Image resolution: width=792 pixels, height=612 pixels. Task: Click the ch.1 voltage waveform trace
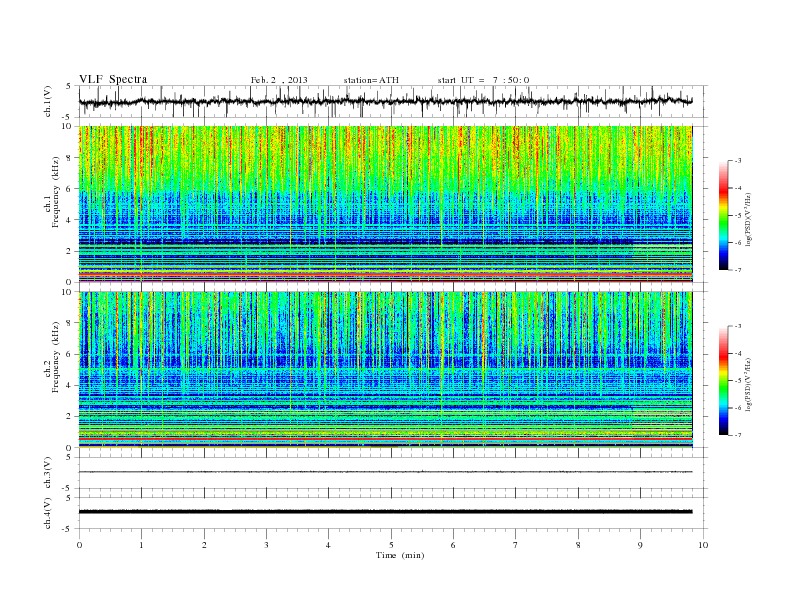[x=385, y=101]
